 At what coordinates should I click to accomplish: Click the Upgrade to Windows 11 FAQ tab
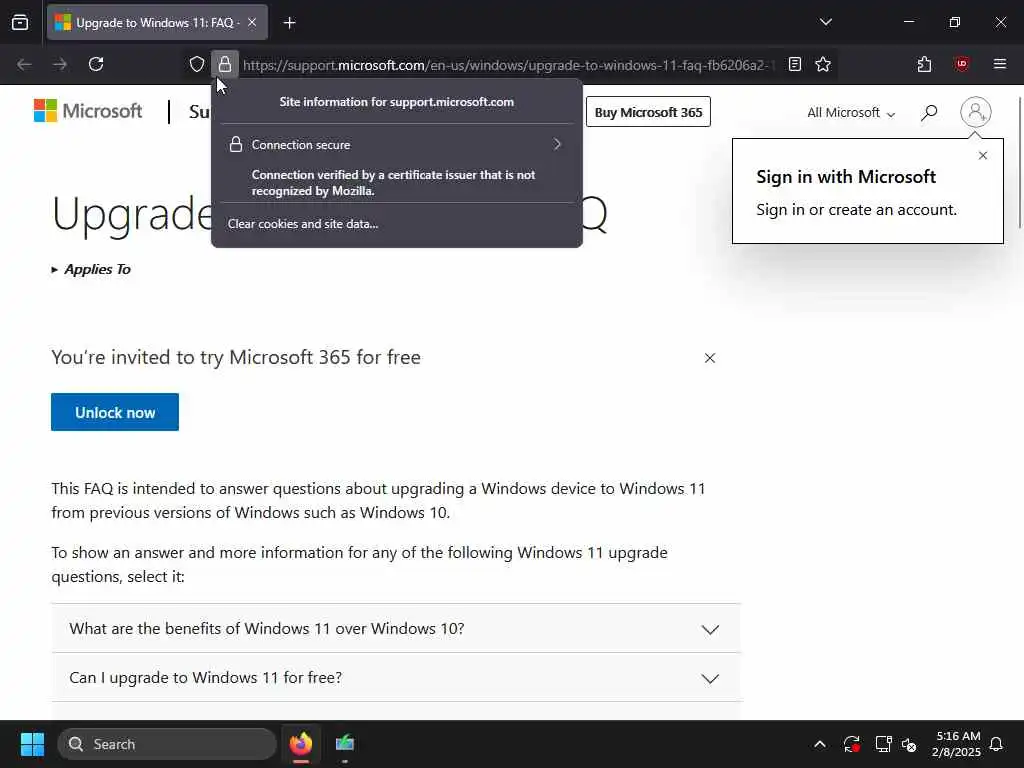[157, 23]
